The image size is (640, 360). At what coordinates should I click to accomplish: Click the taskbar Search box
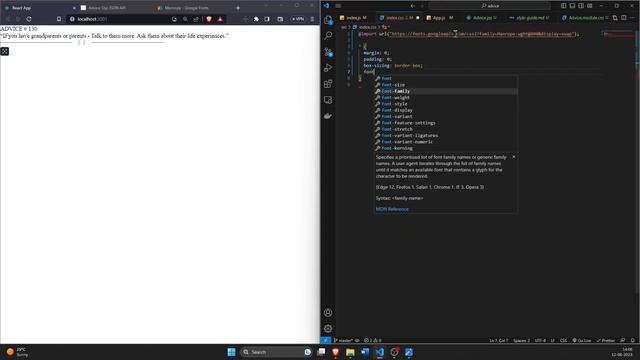(276, 352)
